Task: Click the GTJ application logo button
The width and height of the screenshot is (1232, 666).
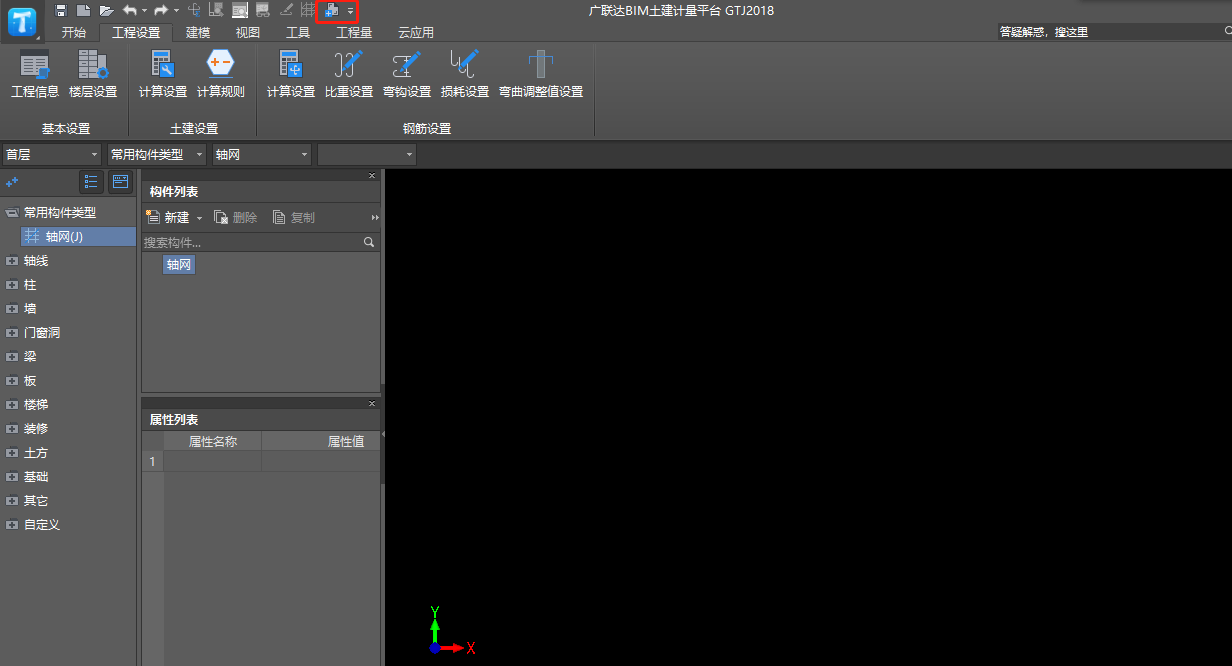Action: pyautogui.click(x=21, y=21)
